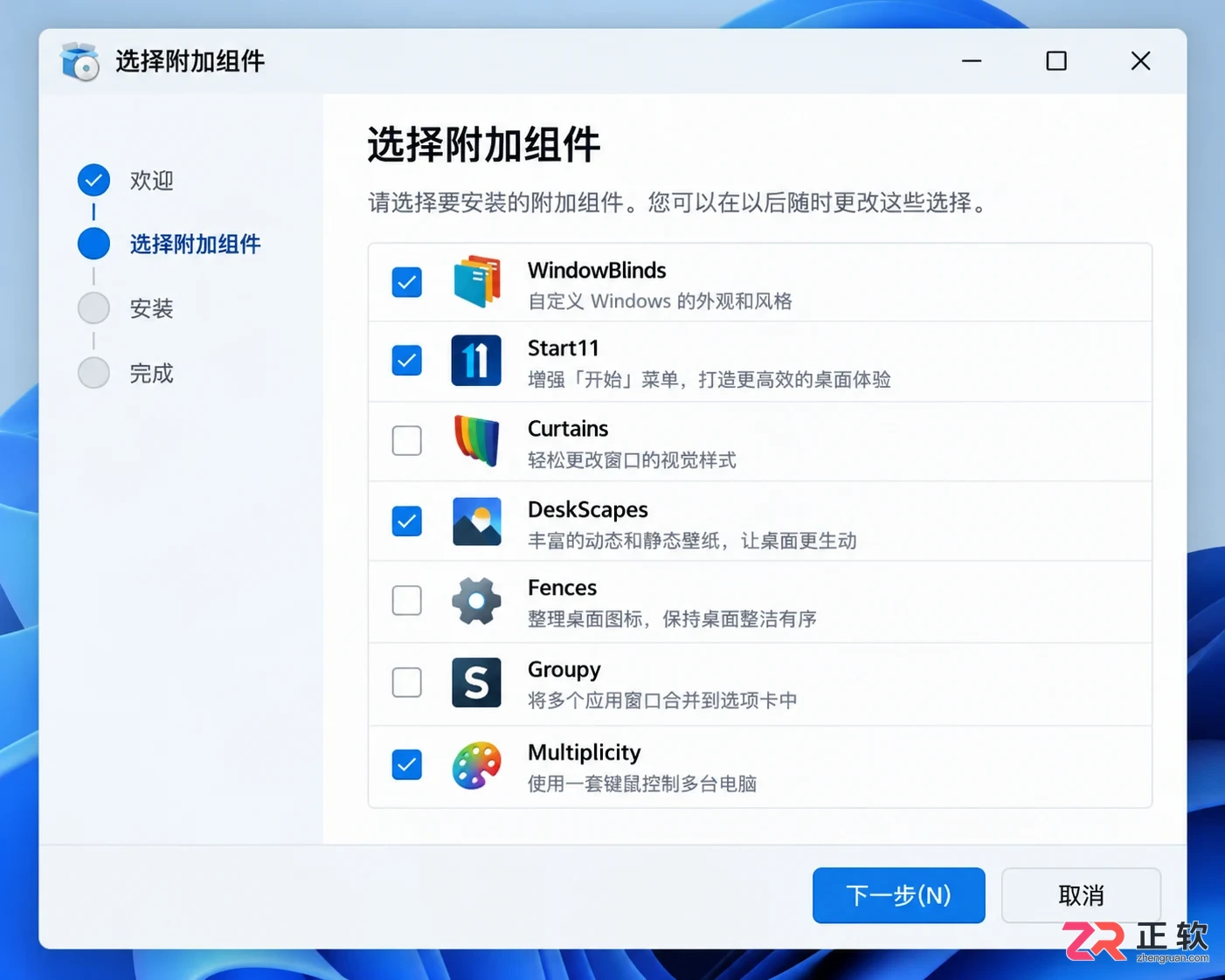Image resolution: width=1225 pixels, height=980 pixels.
Task: Click the Groupy title text
Action: pos(564,670)
